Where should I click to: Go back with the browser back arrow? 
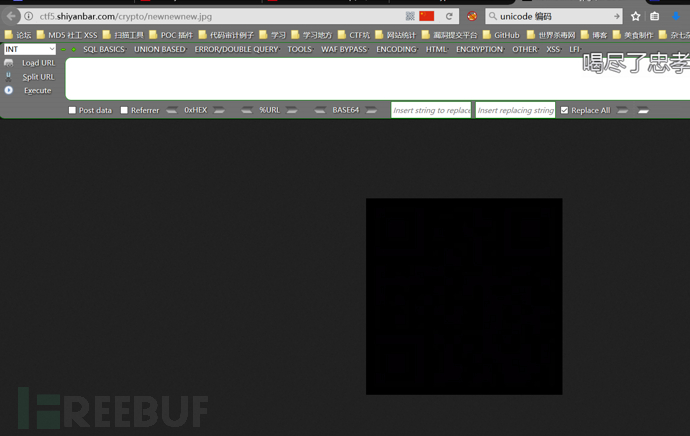pyautogui.click(x=11, y=16)
